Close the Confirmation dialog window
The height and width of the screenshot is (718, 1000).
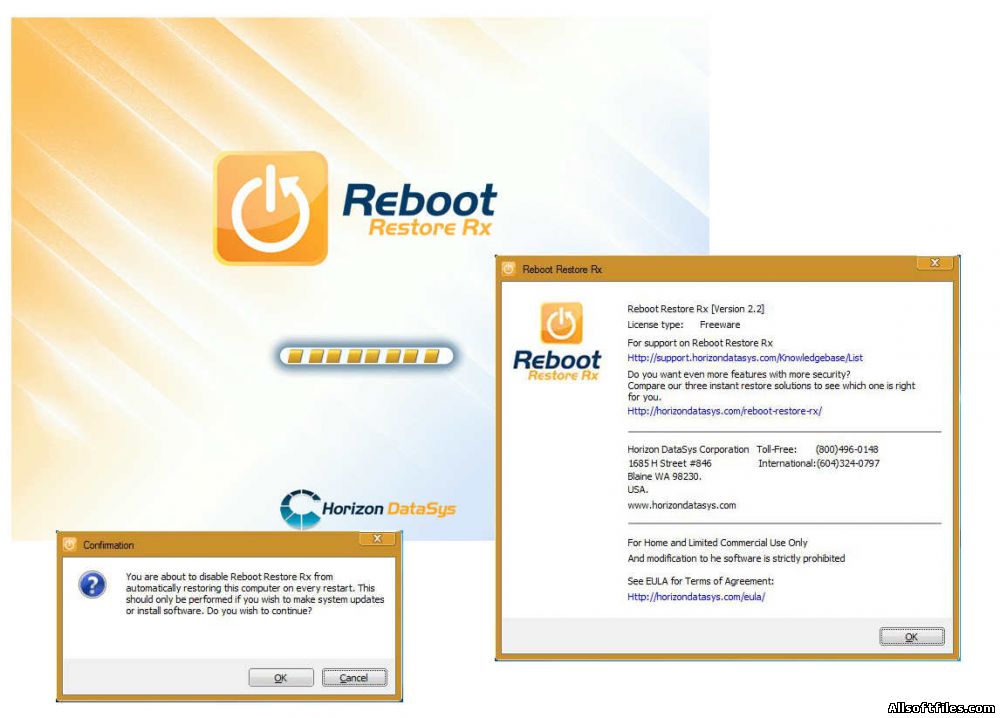coord(378,539)
